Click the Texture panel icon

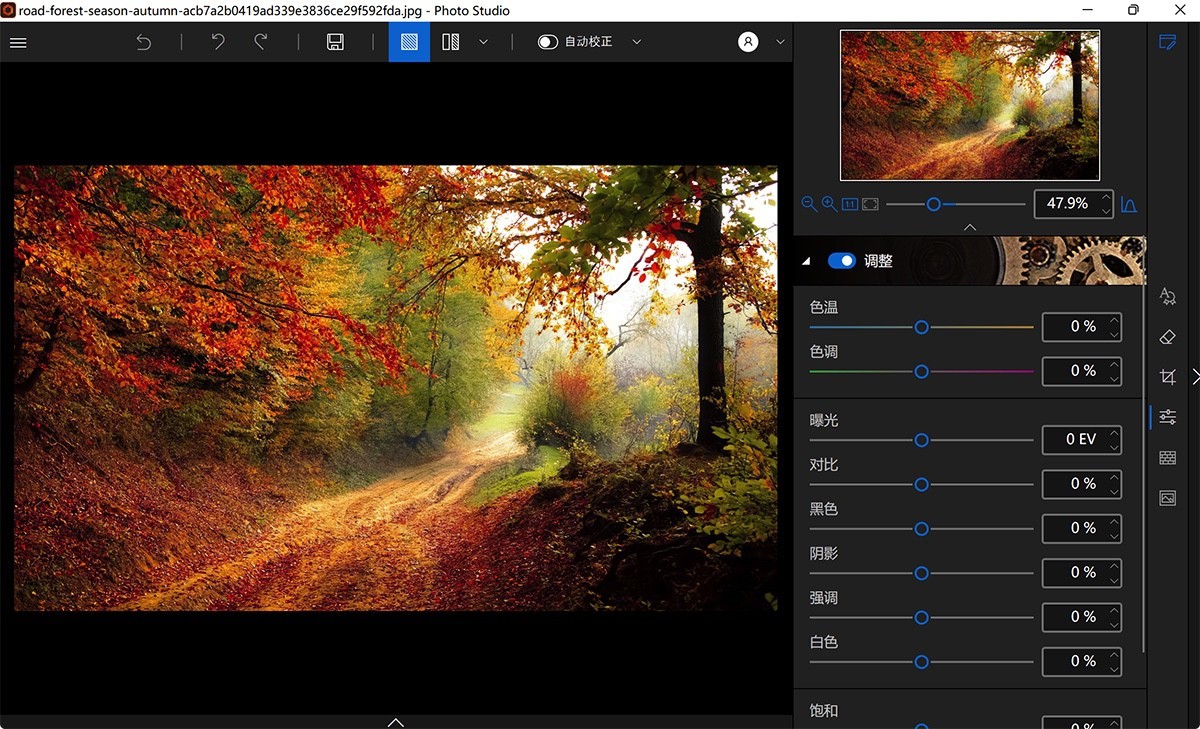click(x=1167, y=457)
